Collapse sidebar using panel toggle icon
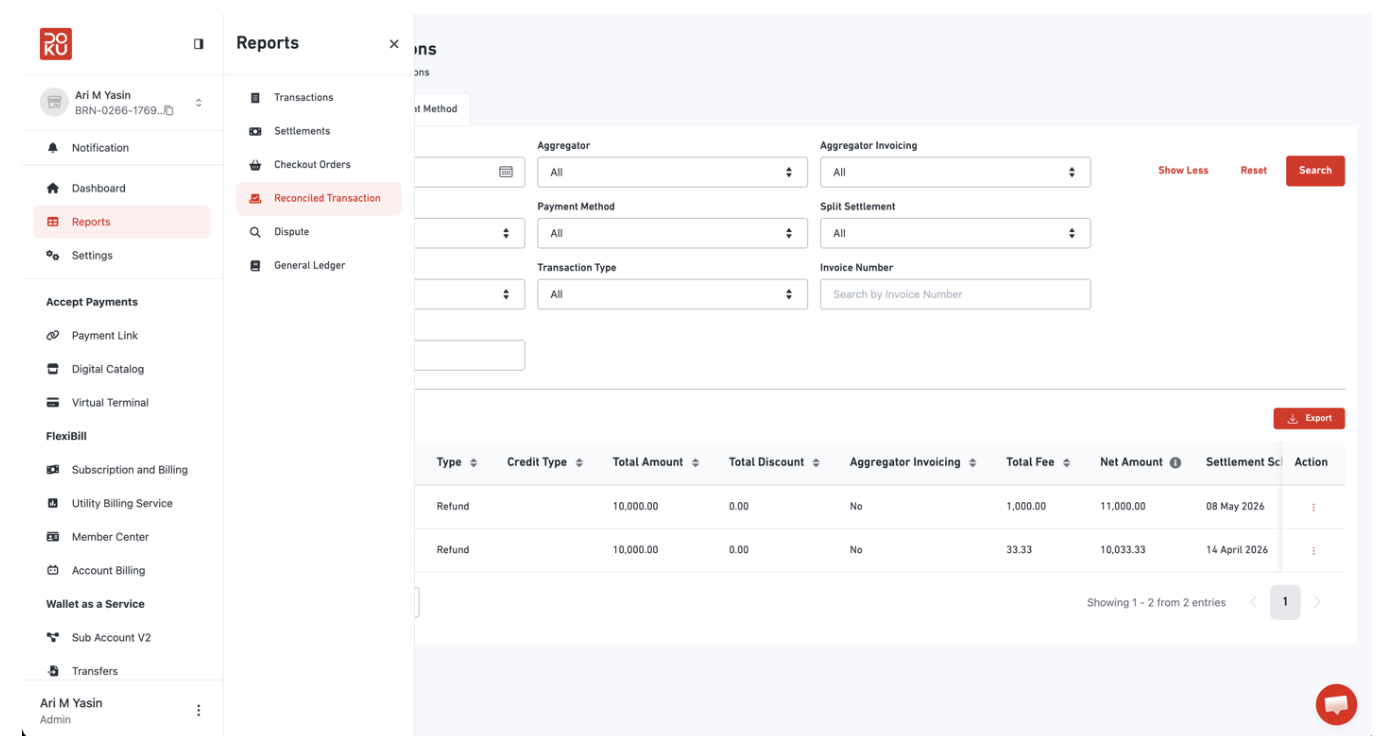1384x748 pixels. [x=198, y=44]
